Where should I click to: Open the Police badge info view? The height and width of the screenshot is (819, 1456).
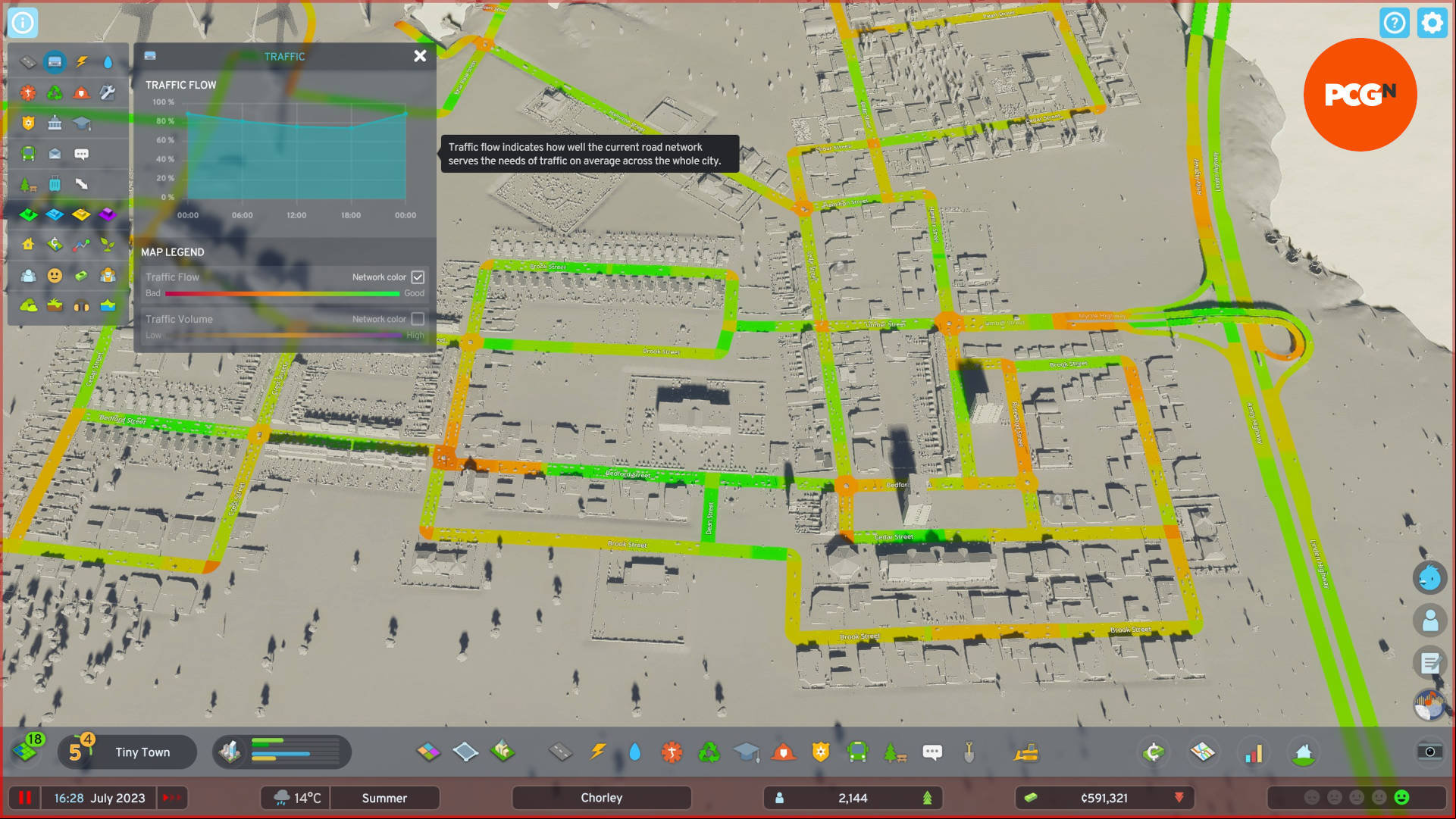28,123
